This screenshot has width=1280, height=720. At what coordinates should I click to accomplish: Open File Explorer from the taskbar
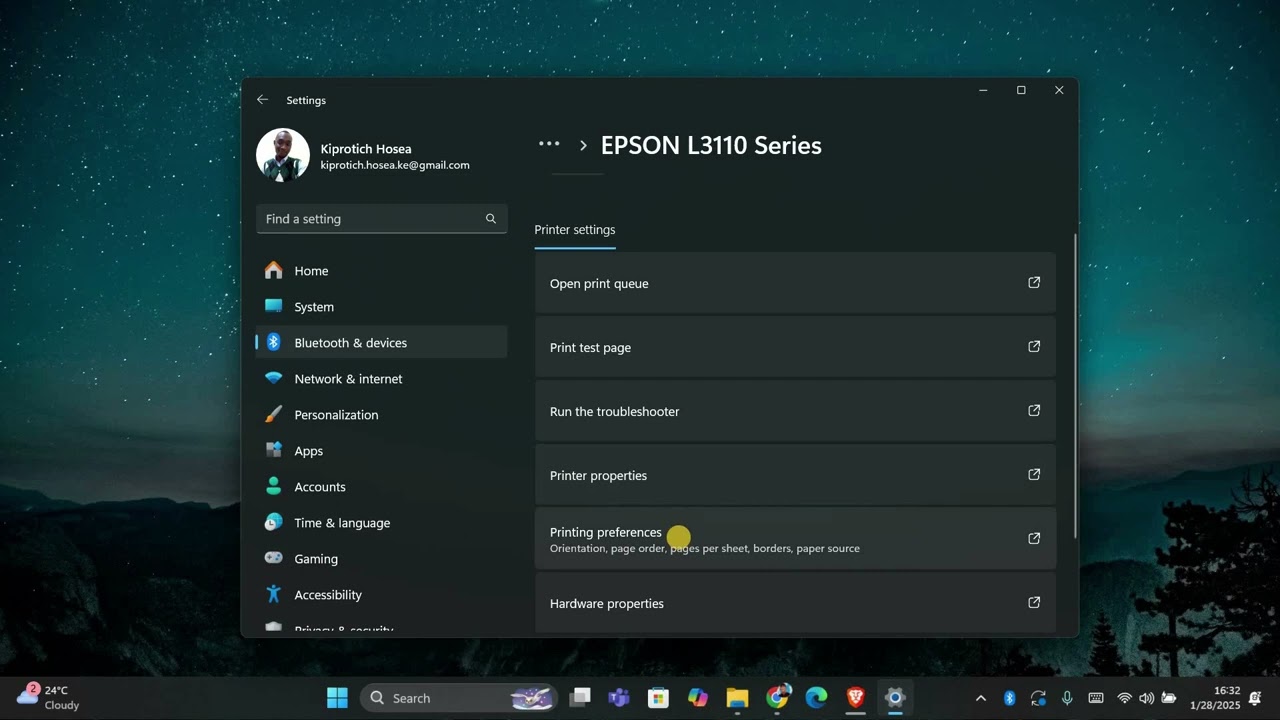coord(737,698)
